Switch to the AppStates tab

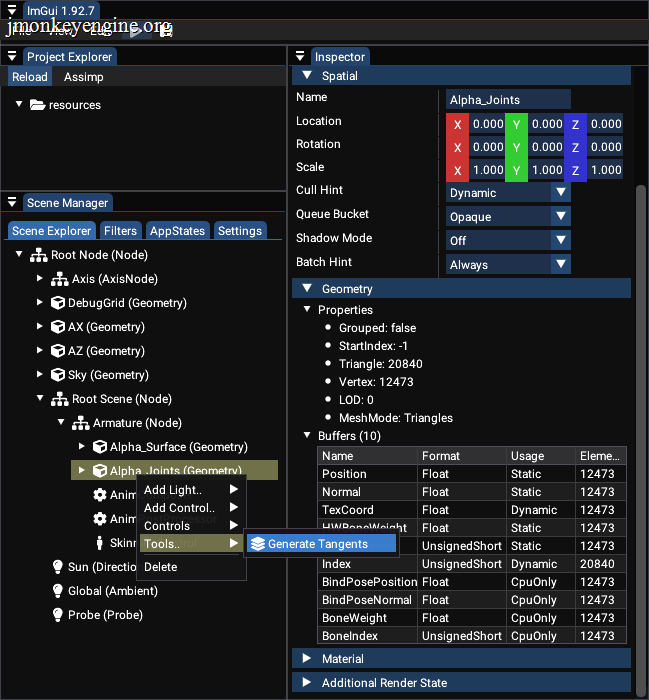pyautogui.click(x=177, y=231)
